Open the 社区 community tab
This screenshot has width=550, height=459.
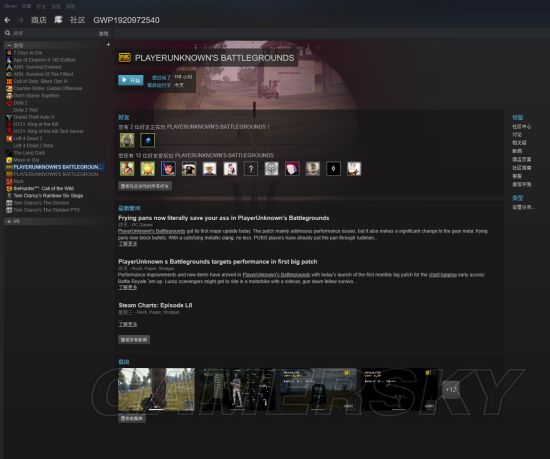pos(78,20)
